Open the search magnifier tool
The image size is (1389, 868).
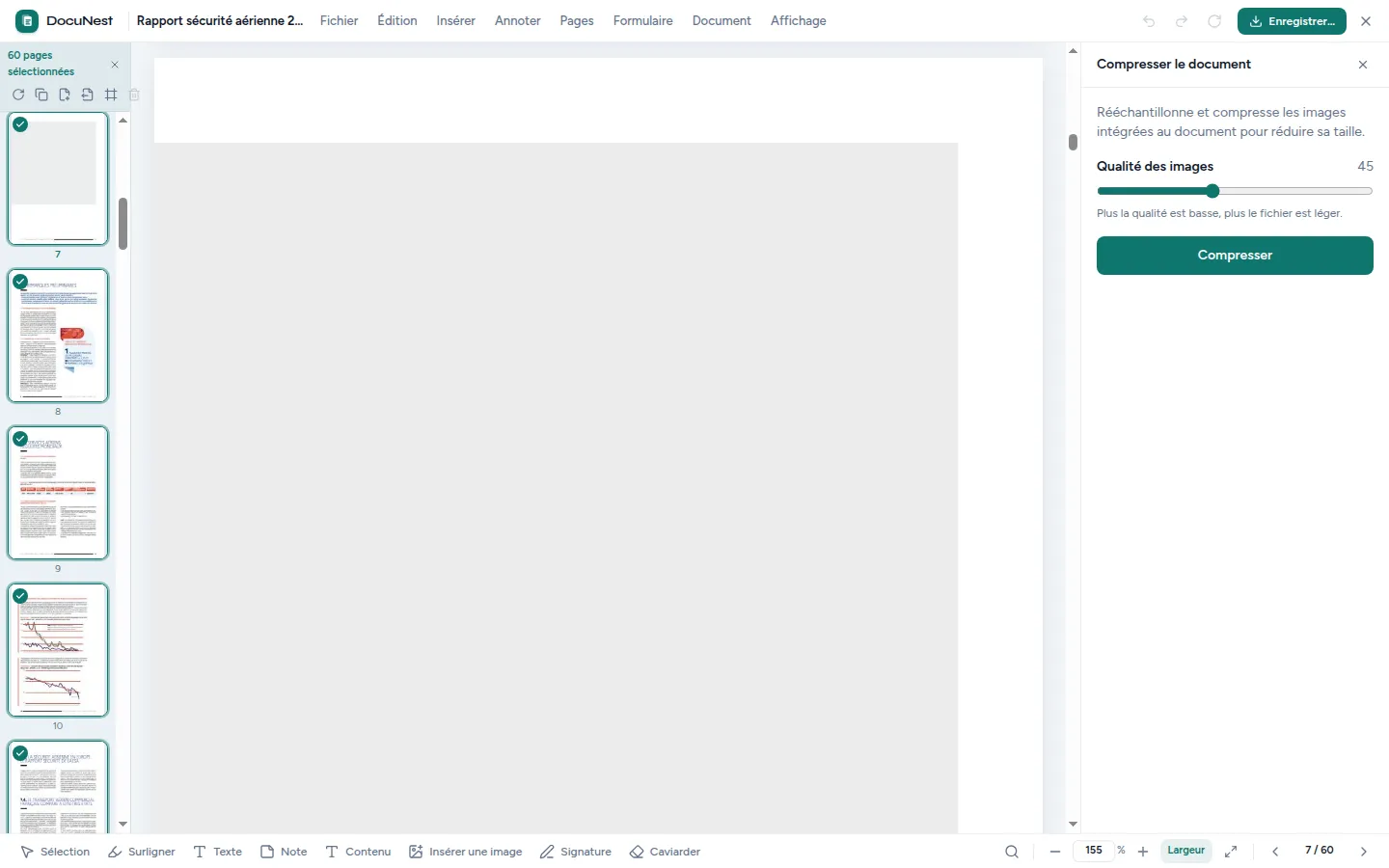1012,852
